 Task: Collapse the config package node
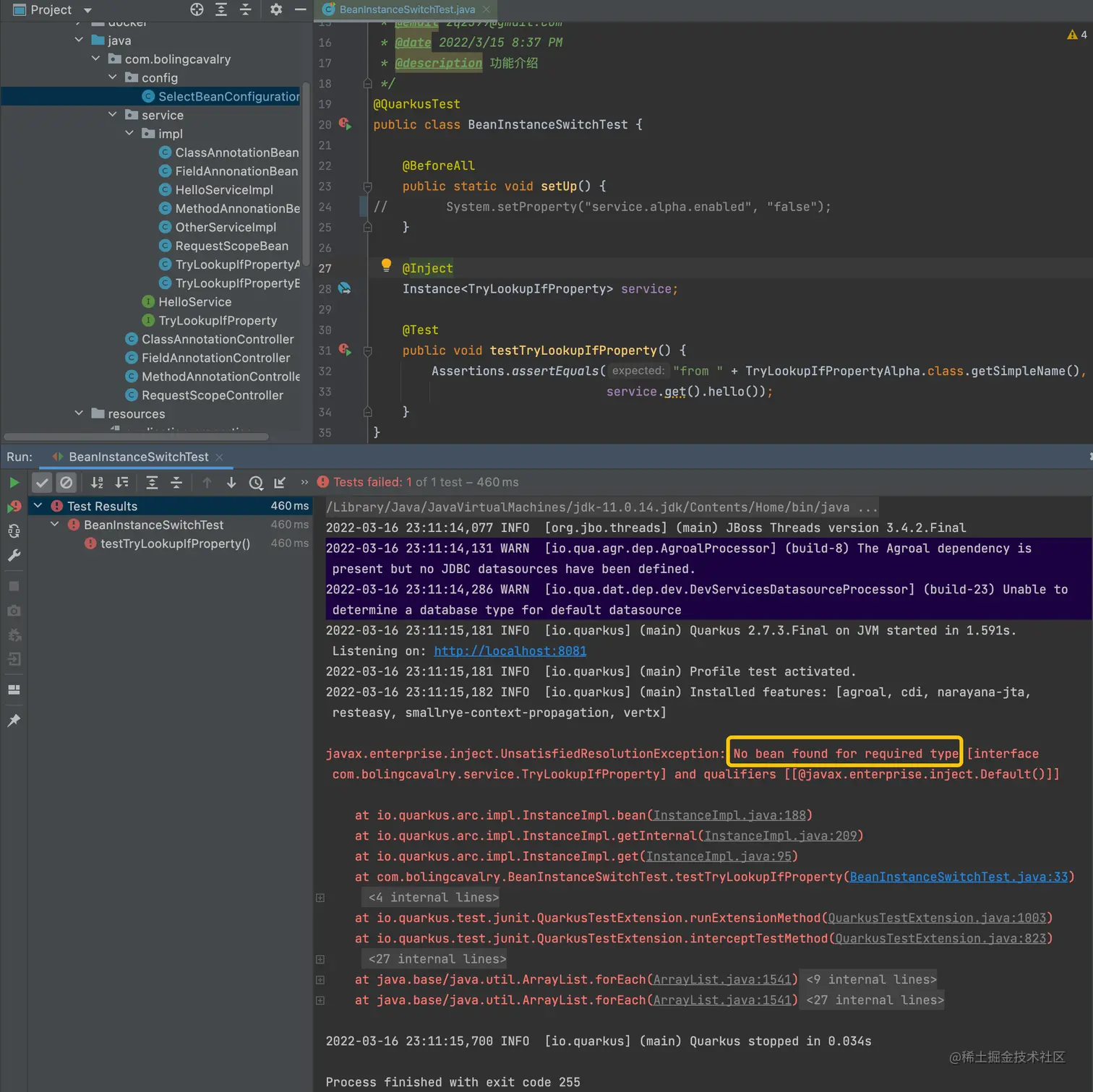tap(112, 77)
